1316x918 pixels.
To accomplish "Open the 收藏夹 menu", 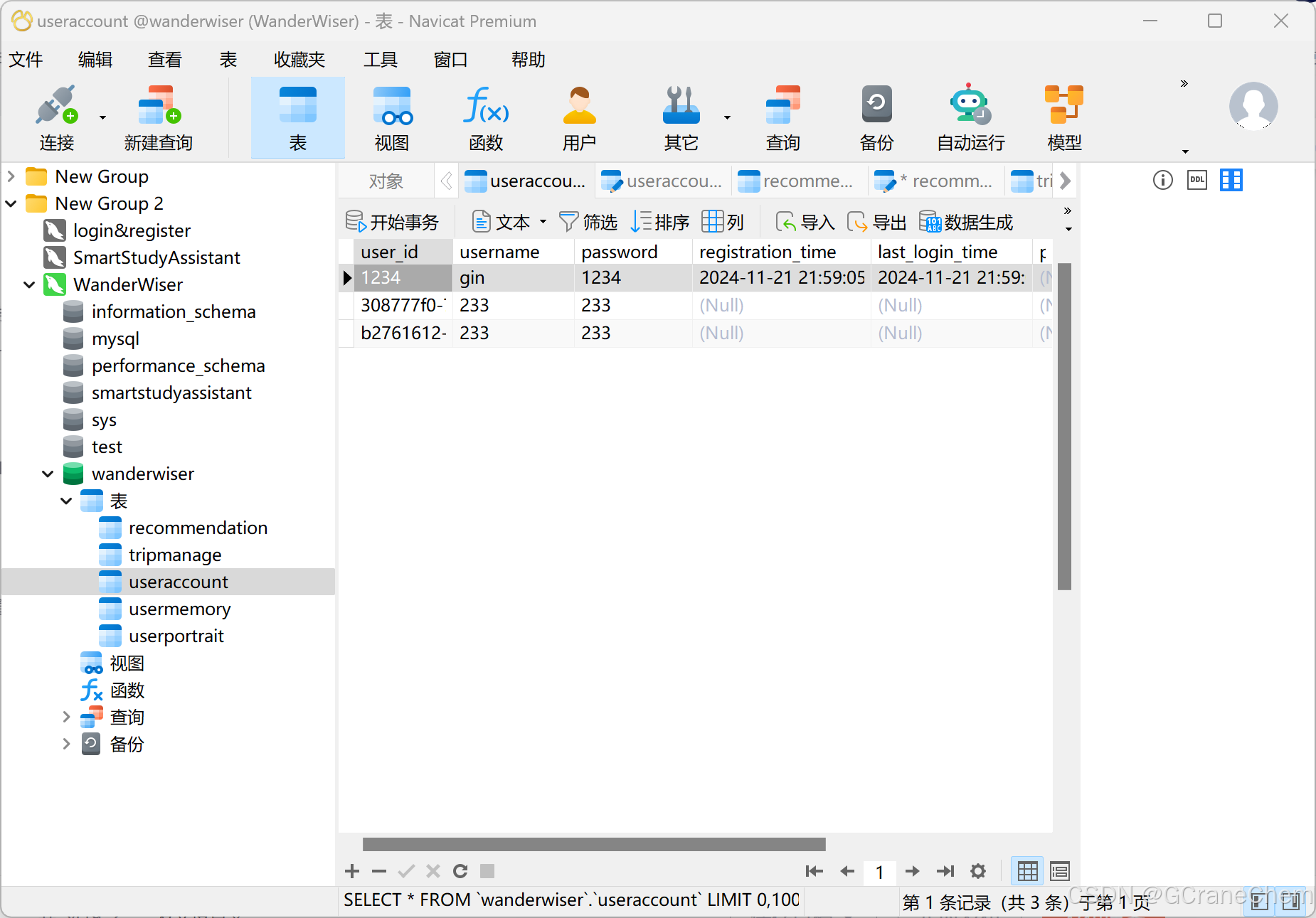I will (x=299, y=60).
